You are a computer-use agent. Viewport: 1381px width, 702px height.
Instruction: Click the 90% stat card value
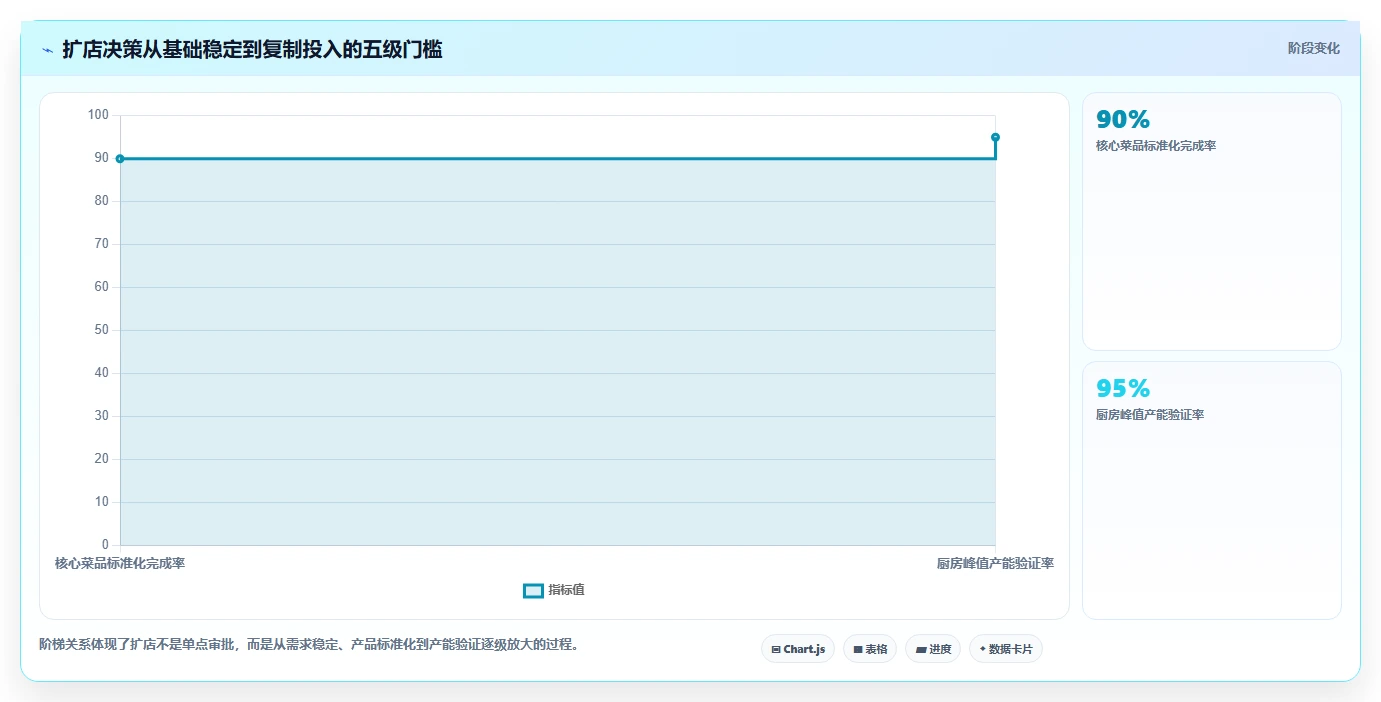[1123, 120]
